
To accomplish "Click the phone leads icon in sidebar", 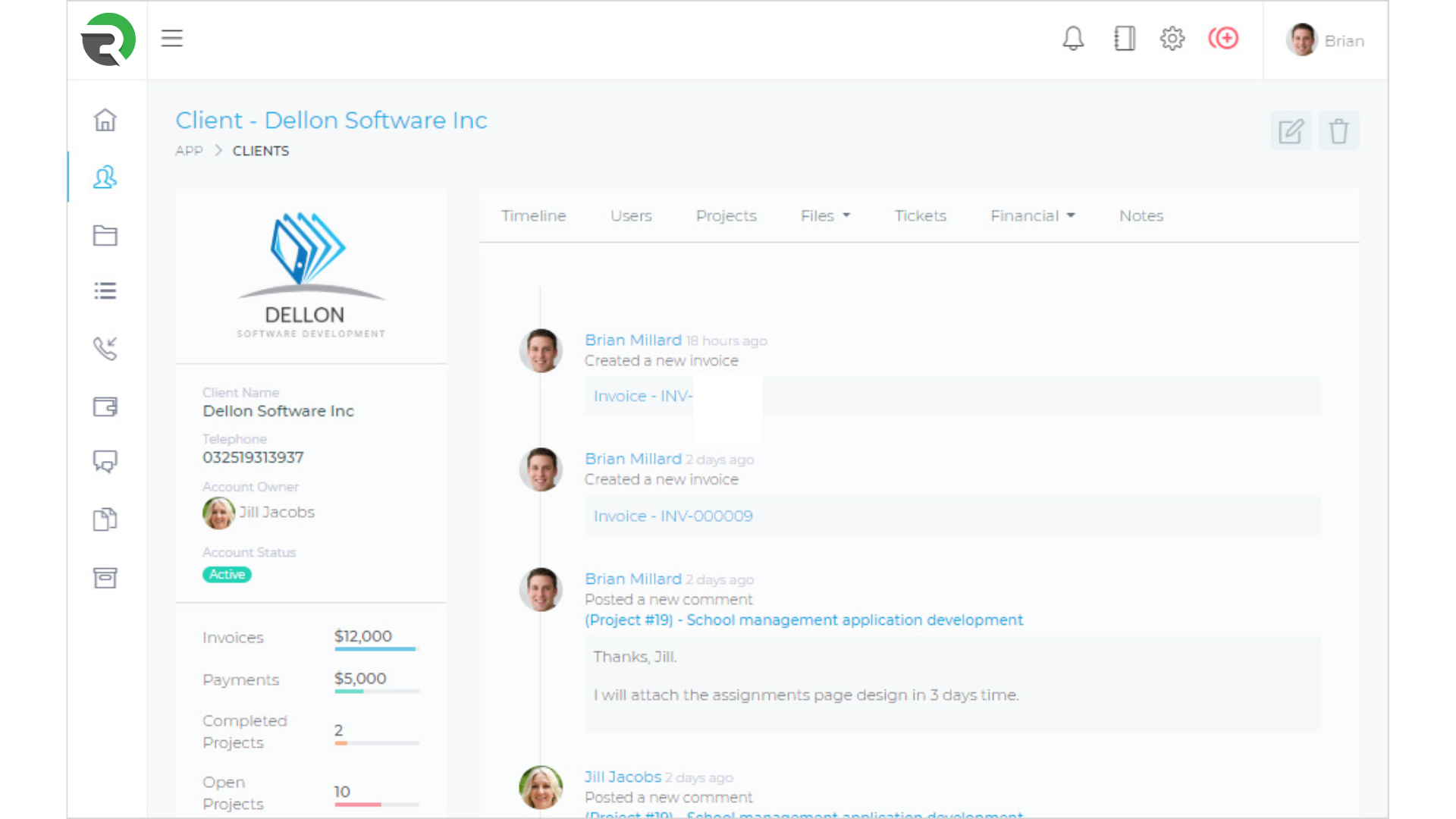I will click(105, 348).
